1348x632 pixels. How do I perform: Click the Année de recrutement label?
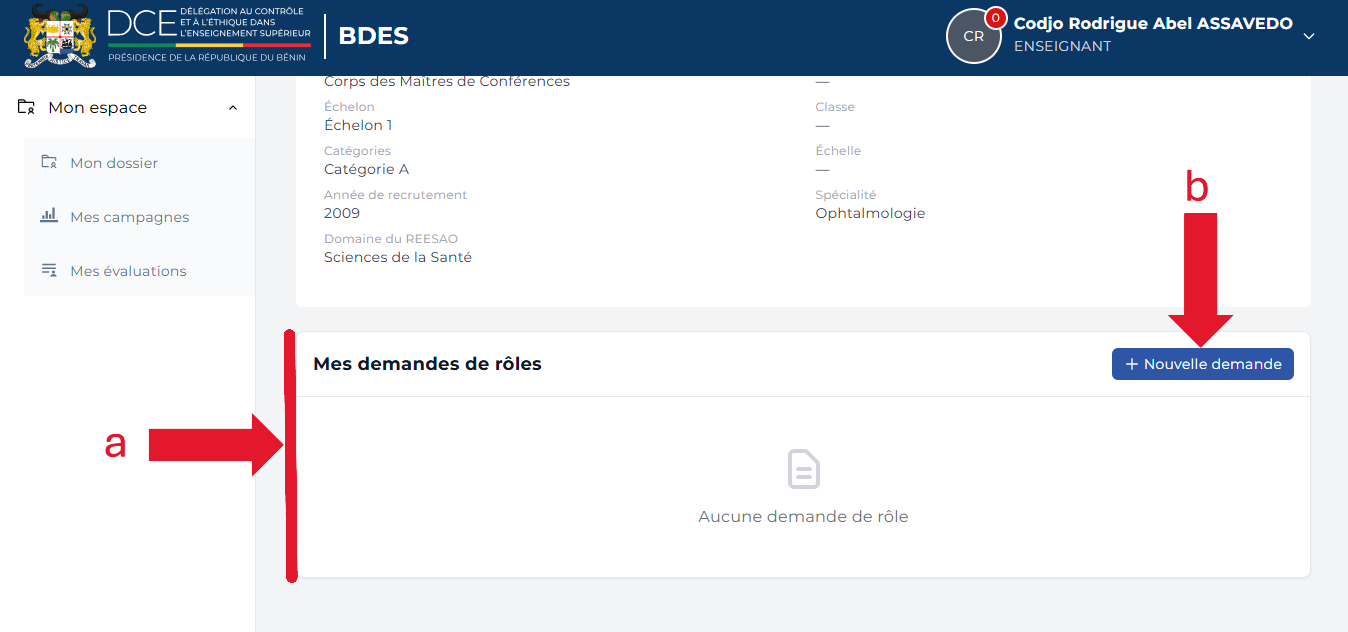(x=395, y=195)
